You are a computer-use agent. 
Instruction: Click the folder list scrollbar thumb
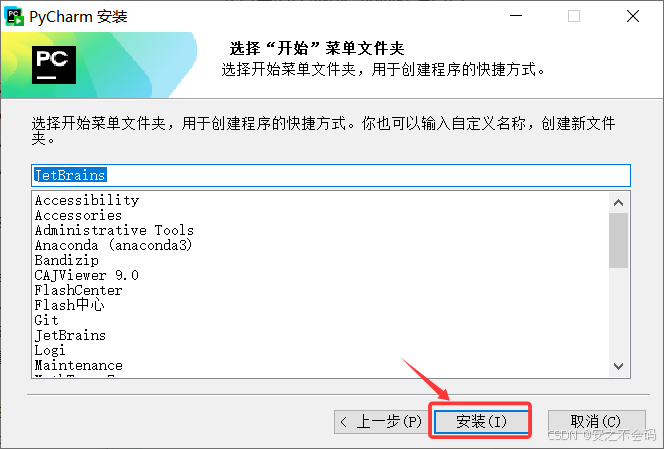[618, 241]
